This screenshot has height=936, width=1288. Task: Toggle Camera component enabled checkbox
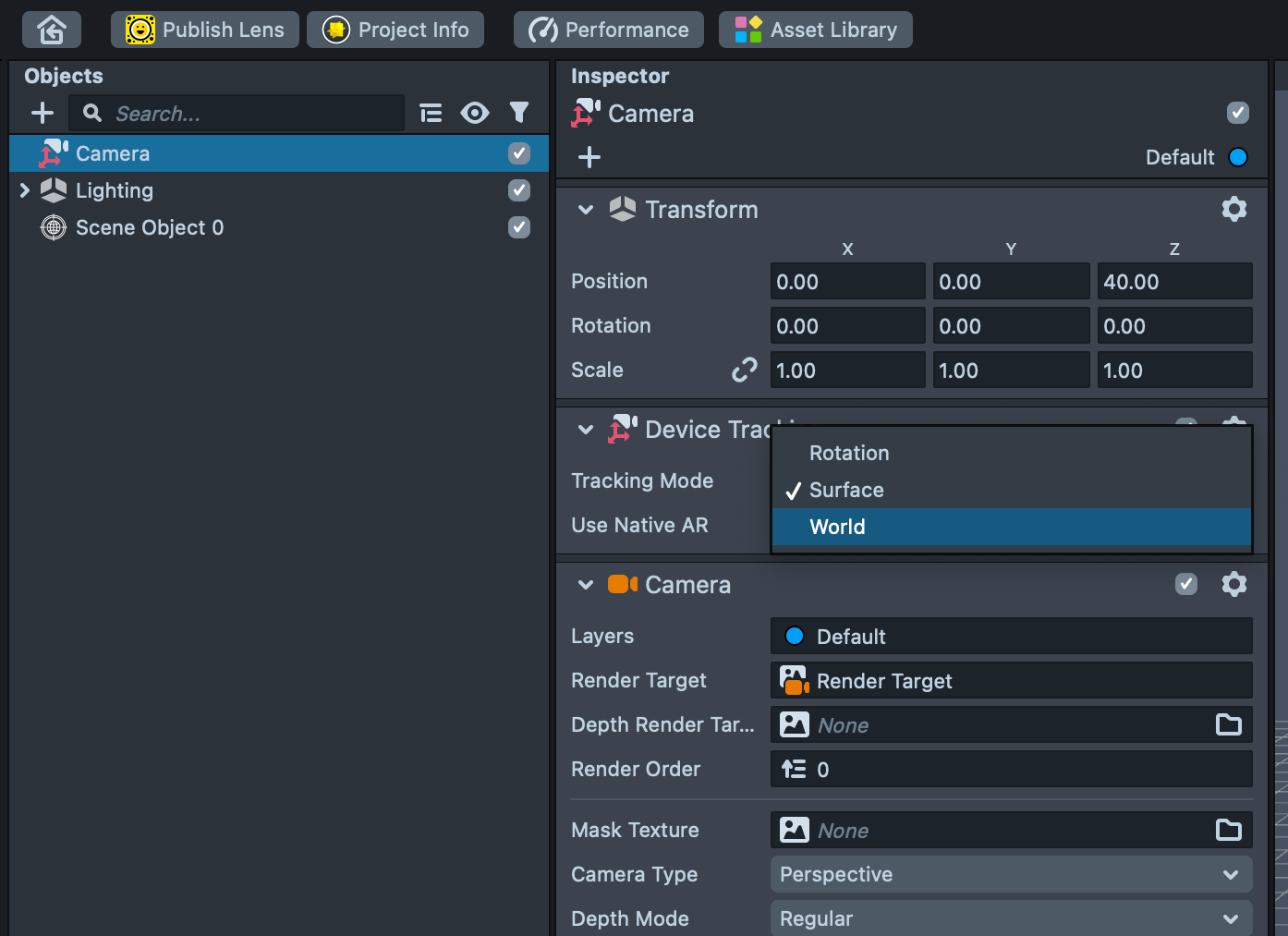[1186, 585]
